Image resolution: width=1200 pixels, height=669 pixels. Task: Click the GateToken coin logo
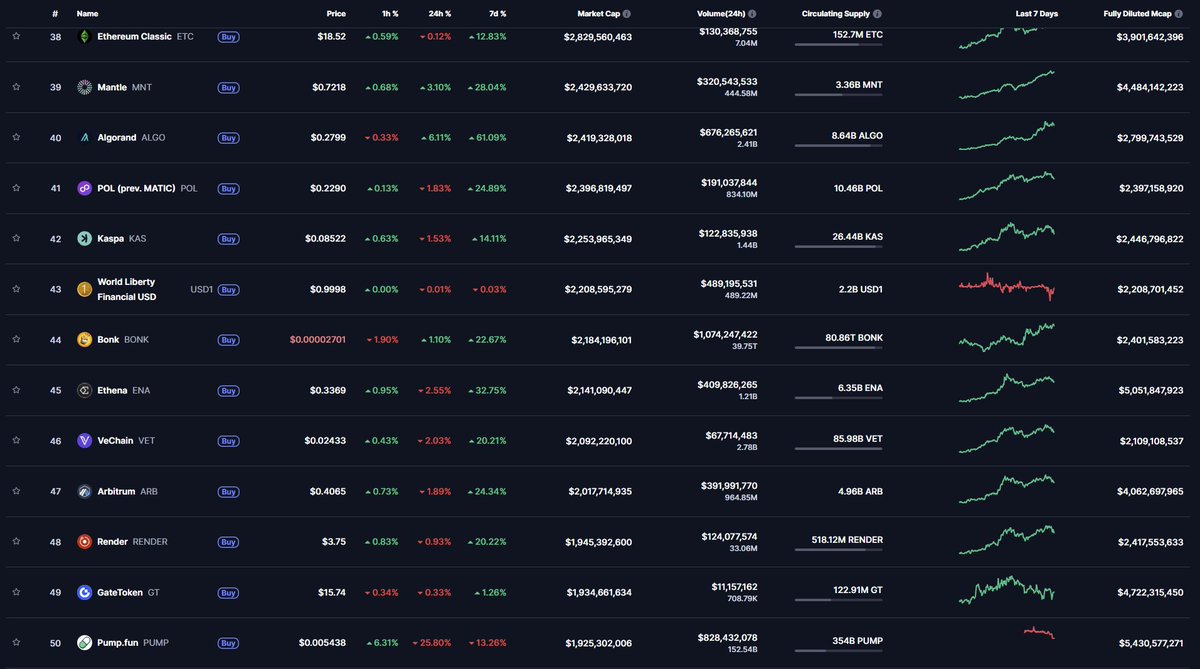85,592
